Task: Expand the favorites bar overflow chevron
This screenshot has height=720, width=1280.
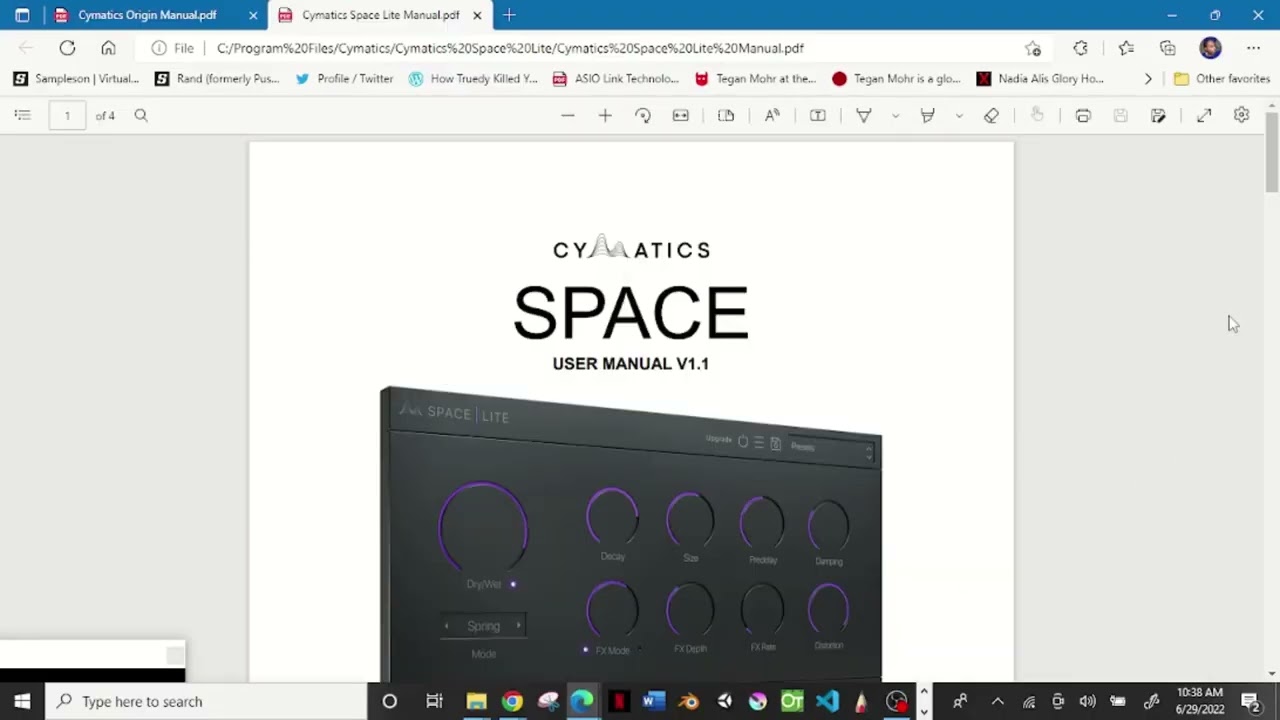Action: pos(1148,79)
